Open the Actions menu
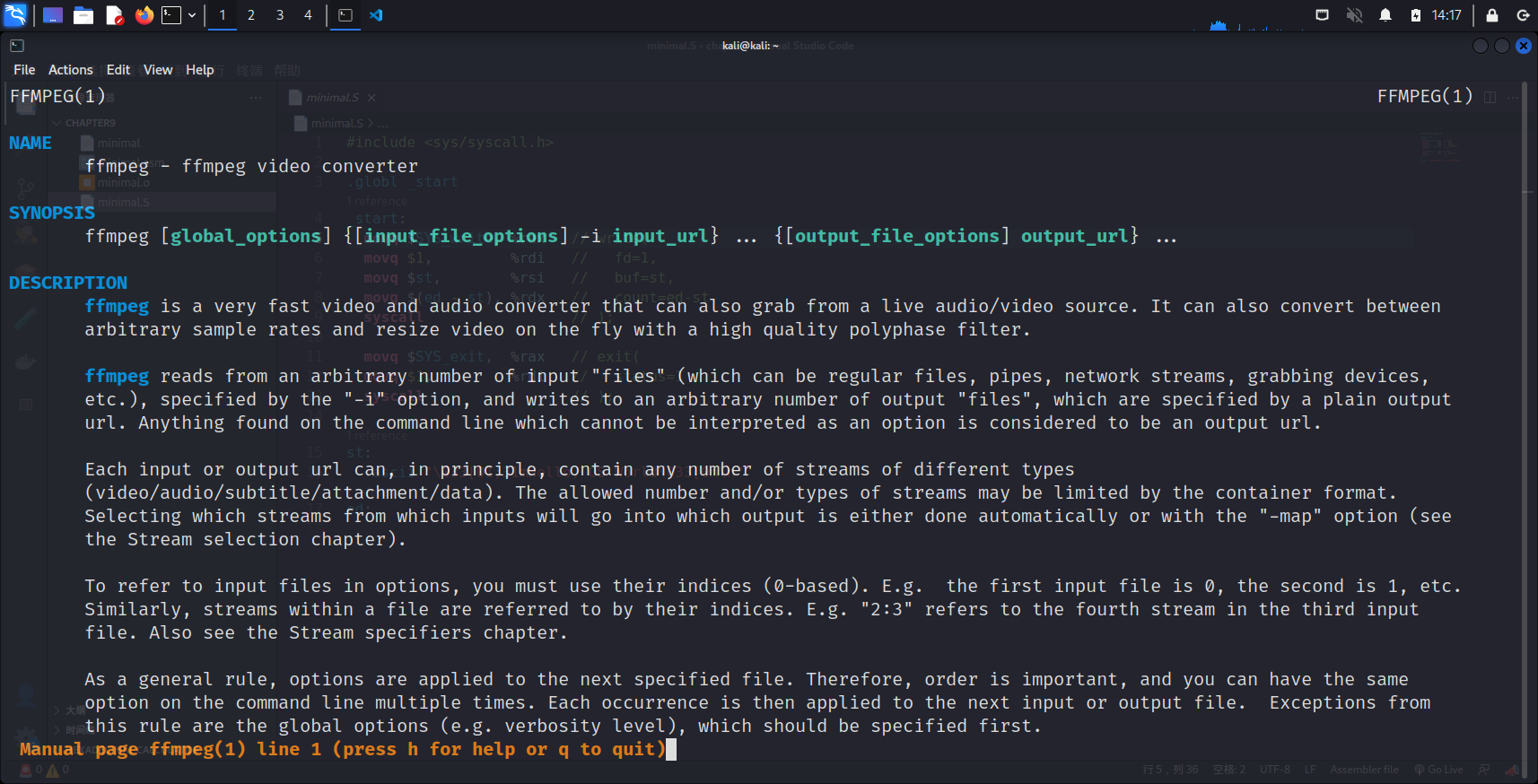 (70, 70)
